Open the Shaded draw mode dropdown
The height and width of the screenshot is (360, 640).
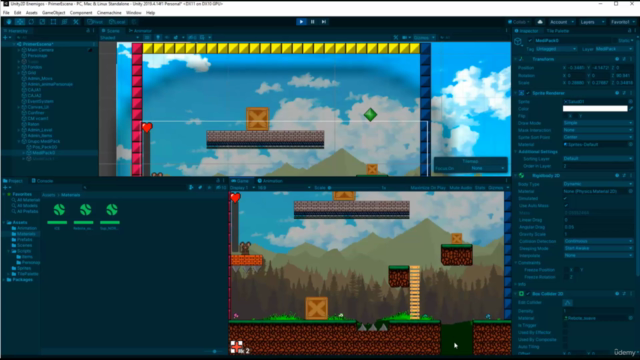click(x=119, y=38)
